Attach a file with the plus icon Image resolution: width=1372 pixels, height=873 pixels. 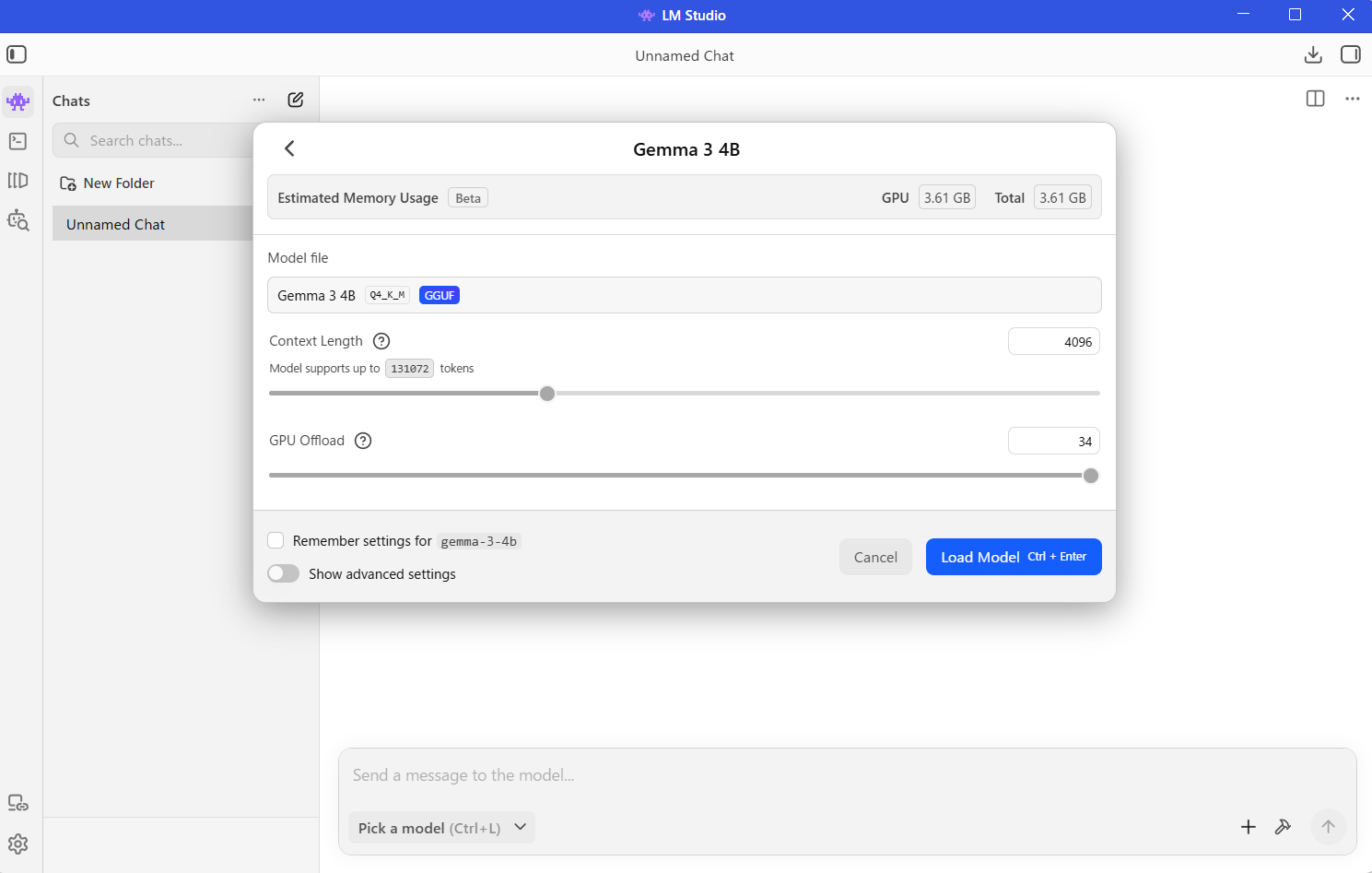[1248, 827]
